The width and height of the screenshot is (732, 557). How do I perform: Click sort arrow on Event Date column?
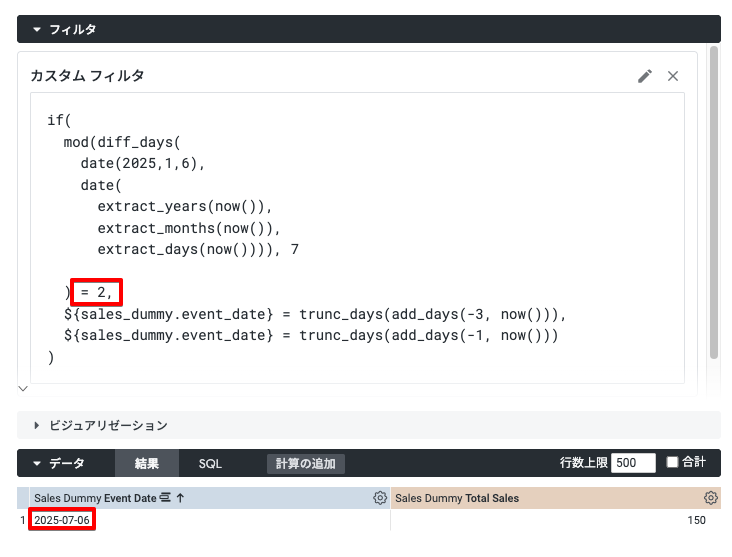181,498
